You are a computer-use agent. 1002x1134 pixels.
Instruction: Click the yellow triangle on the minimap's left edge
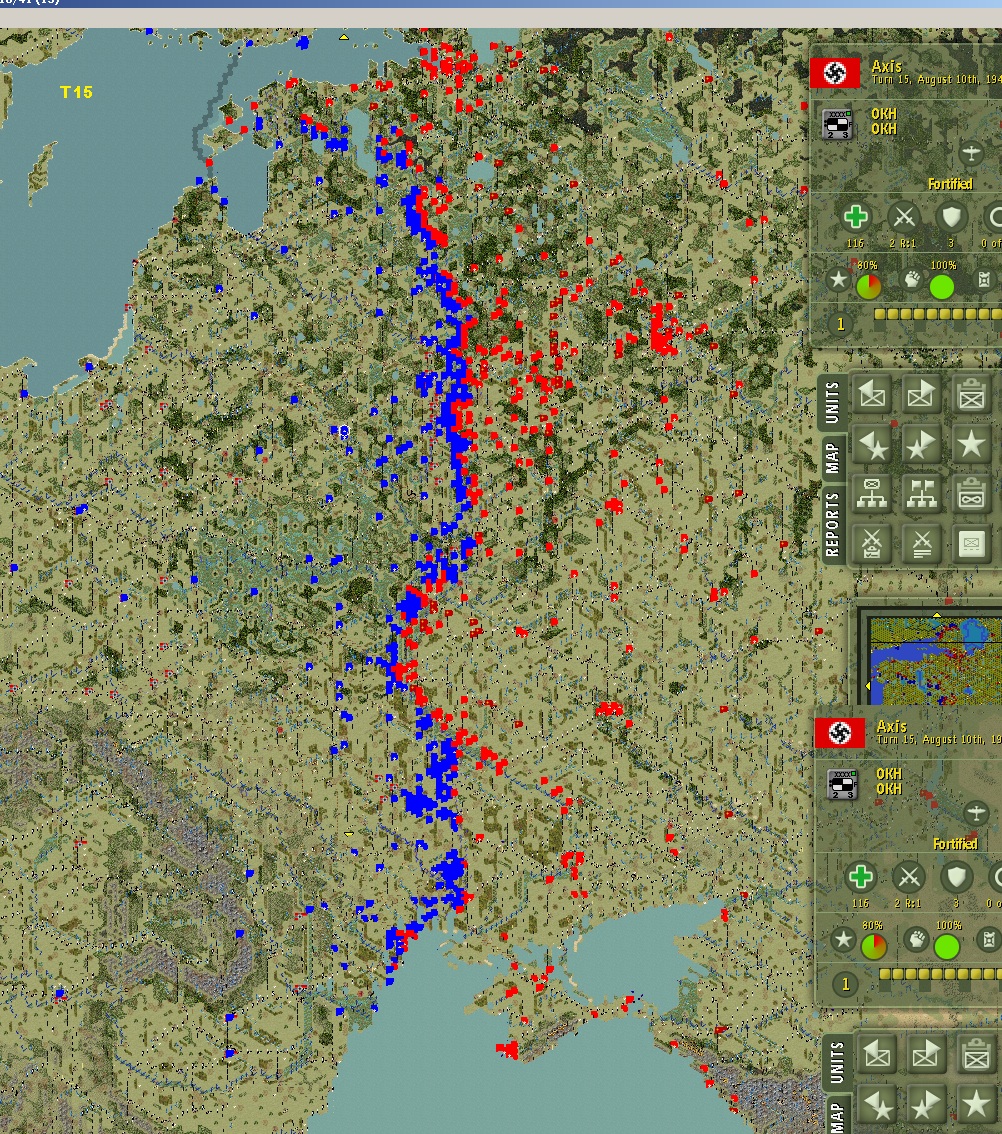867,685
